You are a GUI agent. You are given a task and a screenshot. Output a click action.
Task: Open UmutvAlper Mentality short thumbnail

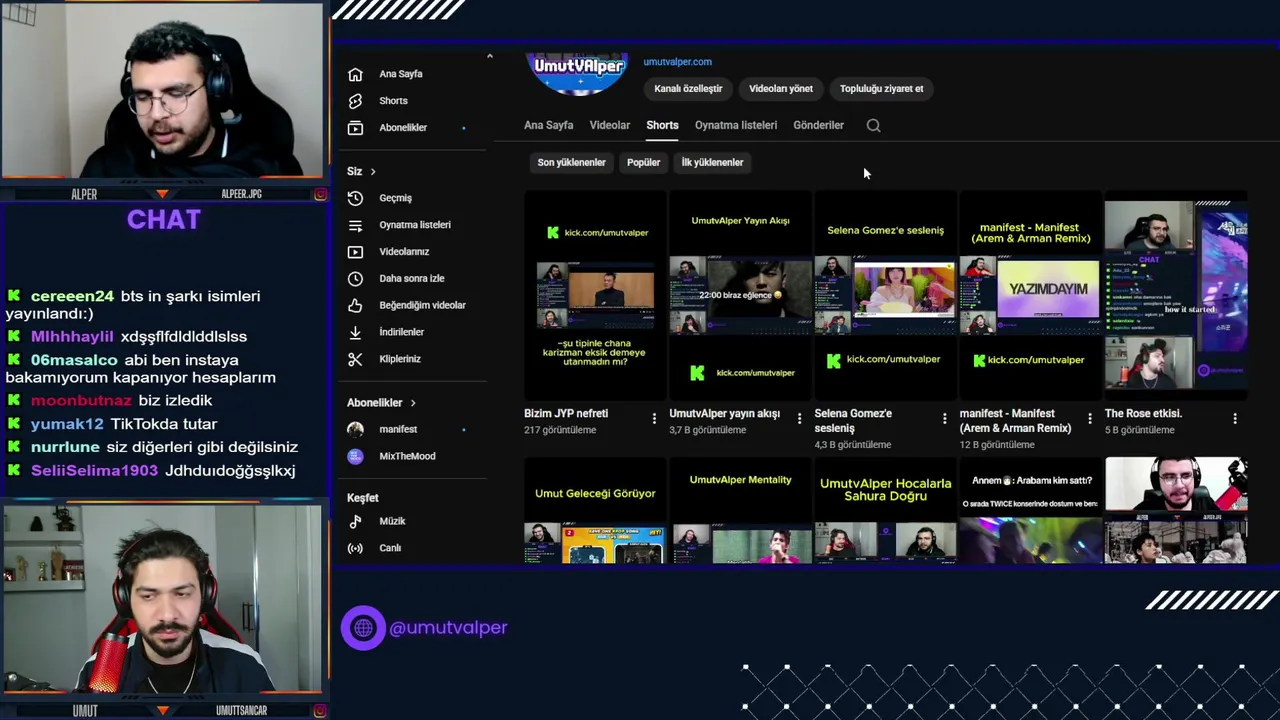point(740,510)
